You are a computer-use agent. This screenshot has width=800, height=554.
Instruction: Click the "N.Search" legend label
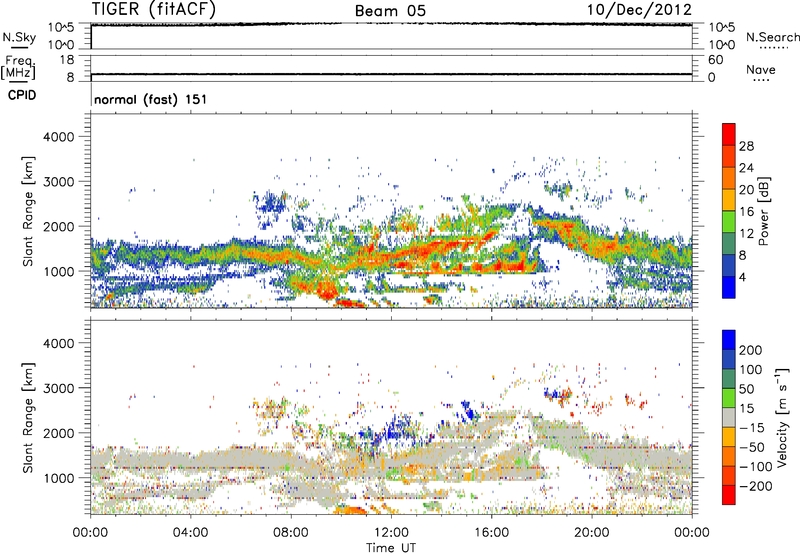pyautogui.click(x=772, y=37)
